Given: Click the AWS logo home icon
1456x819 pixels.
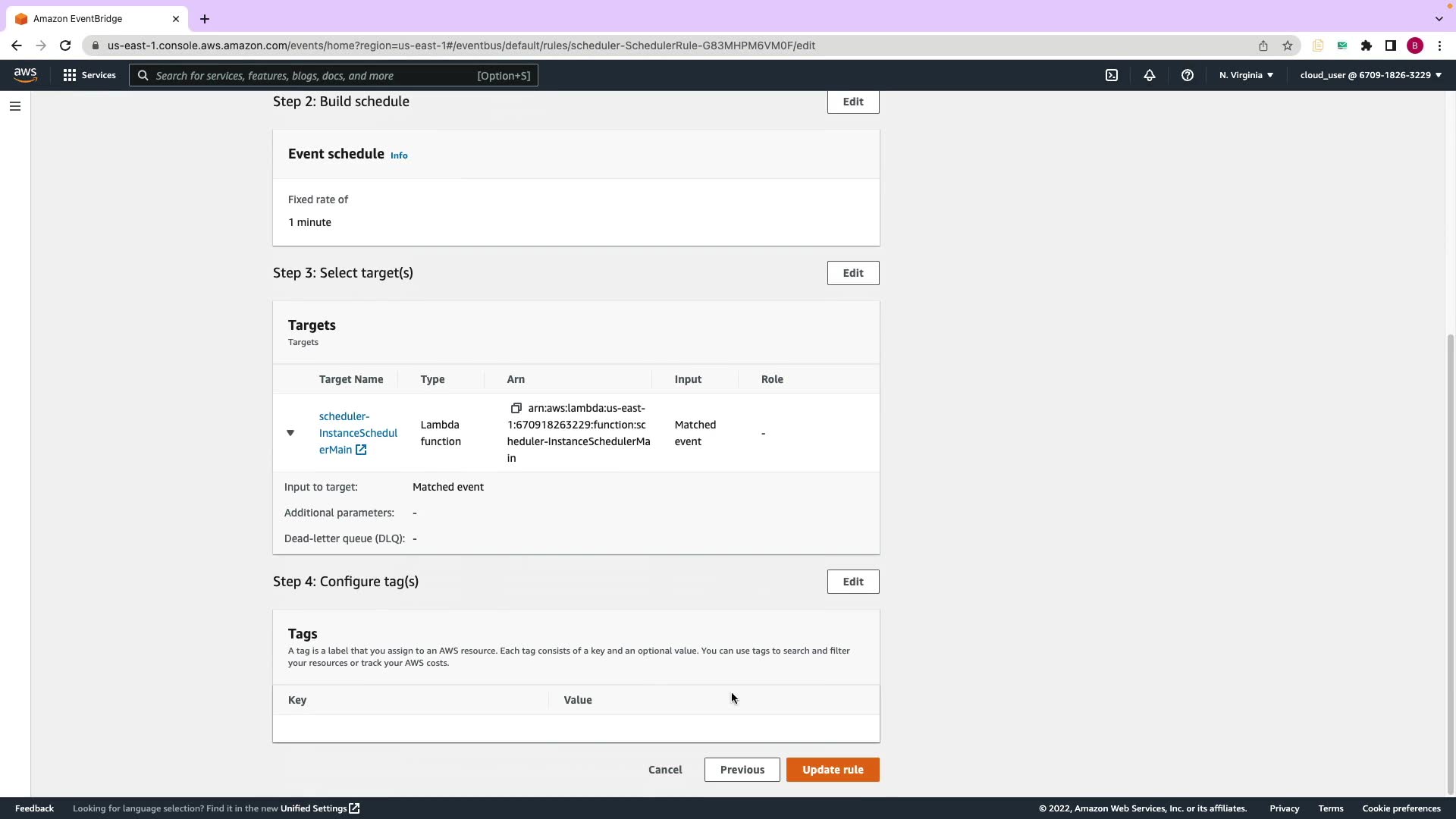Looking at the screenshot, I should (25, 74).
